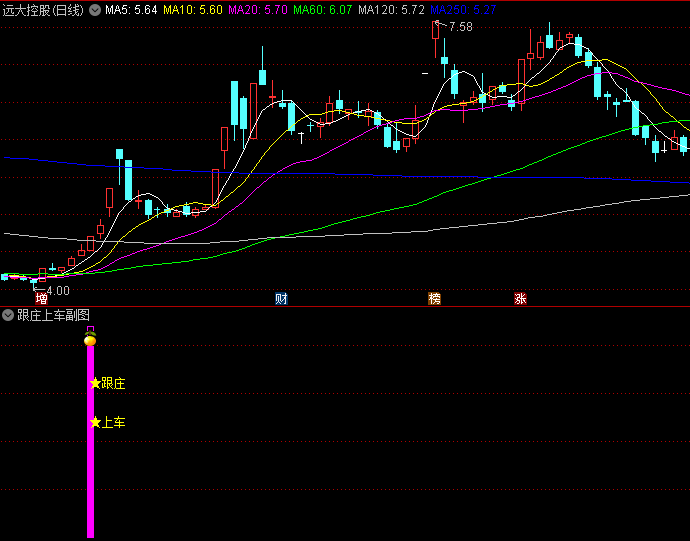Click the 涨 limit-up marker icon

pyautogui.click(x=521, y=299)
